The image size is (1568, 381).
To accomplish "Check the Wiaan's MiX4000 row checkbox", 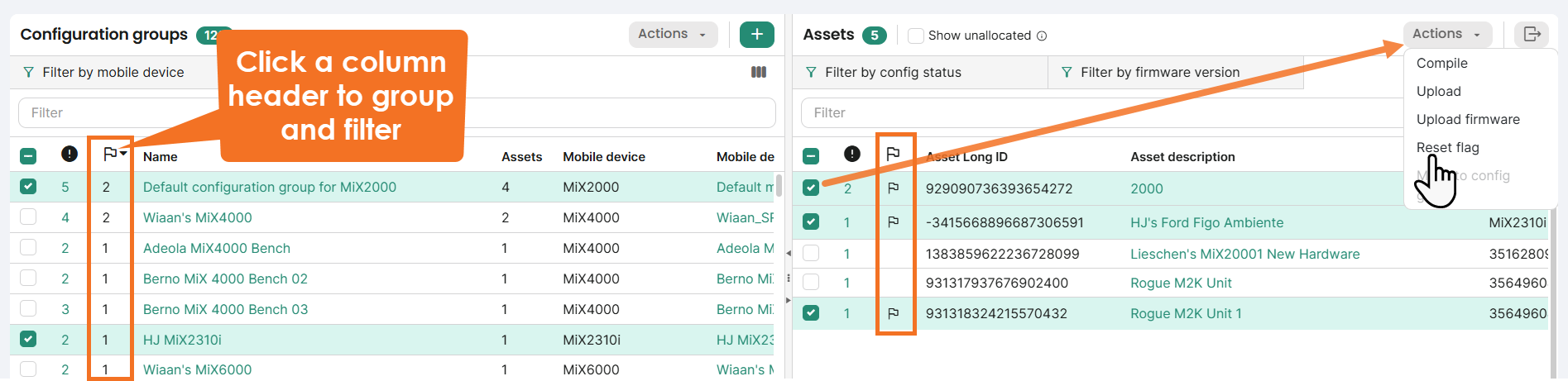I will click(x=28, y=217).
